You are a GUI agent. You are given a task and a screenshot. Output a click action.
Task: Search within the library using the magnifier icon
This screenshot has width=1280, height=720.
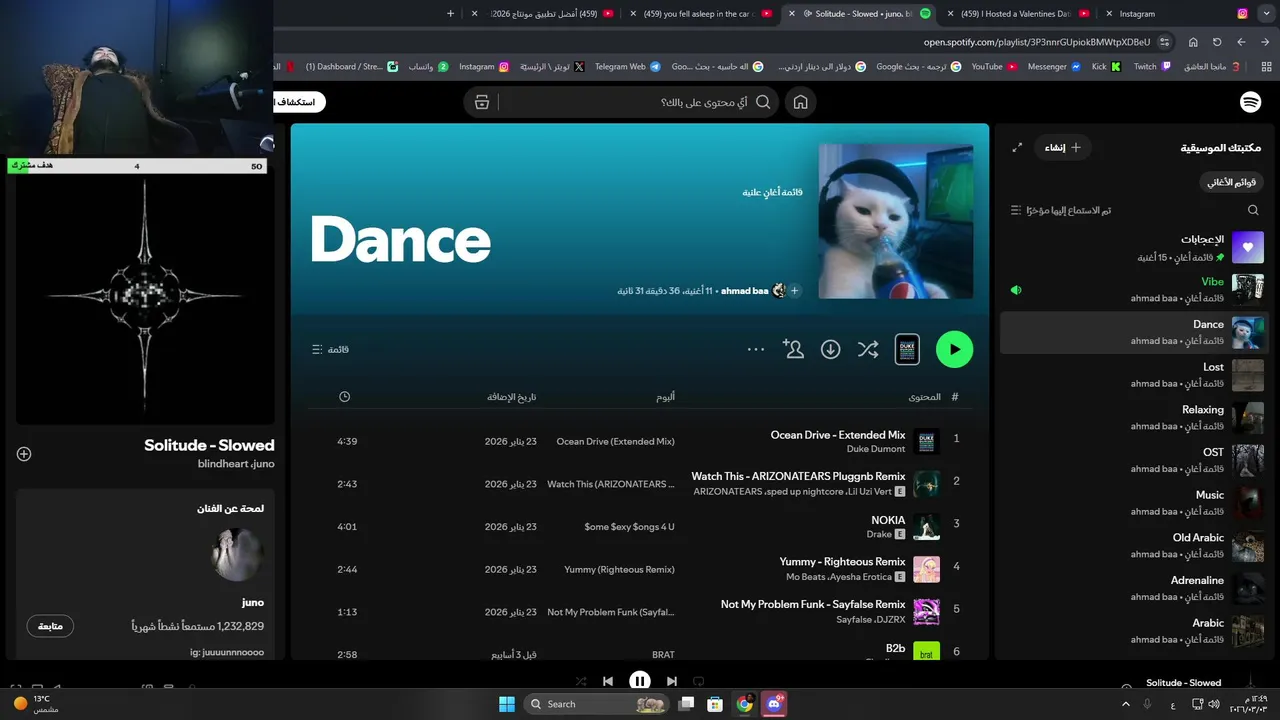pyautogui.click(x=1253, y=210)
